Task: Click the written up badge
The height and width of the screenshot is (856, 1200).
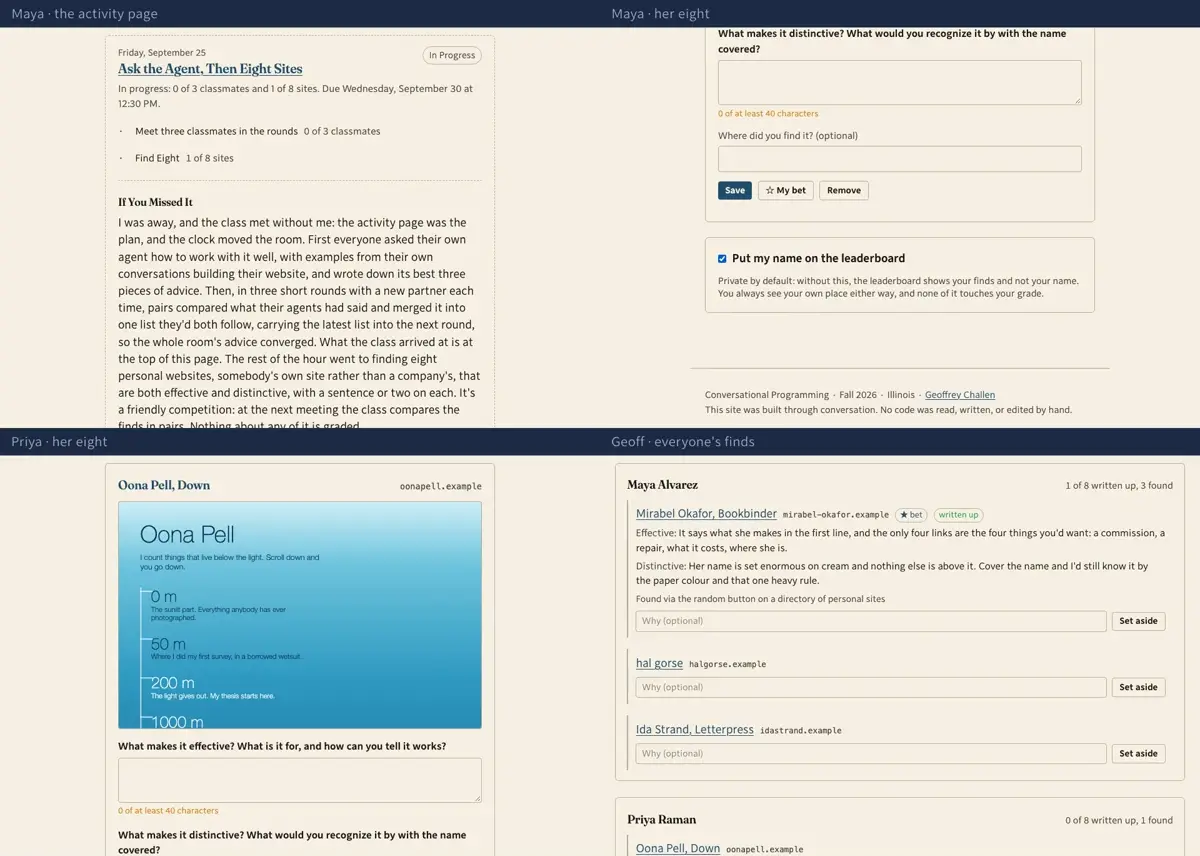Action: (x=959, y=515)
